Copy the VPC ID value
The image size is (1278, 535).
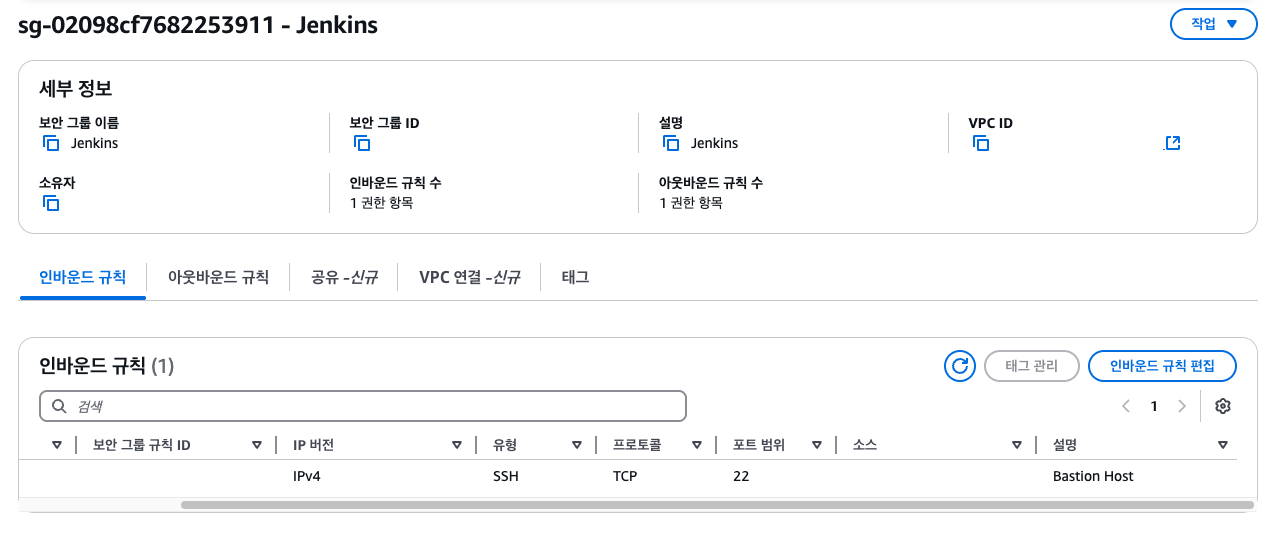coord(981,143)
